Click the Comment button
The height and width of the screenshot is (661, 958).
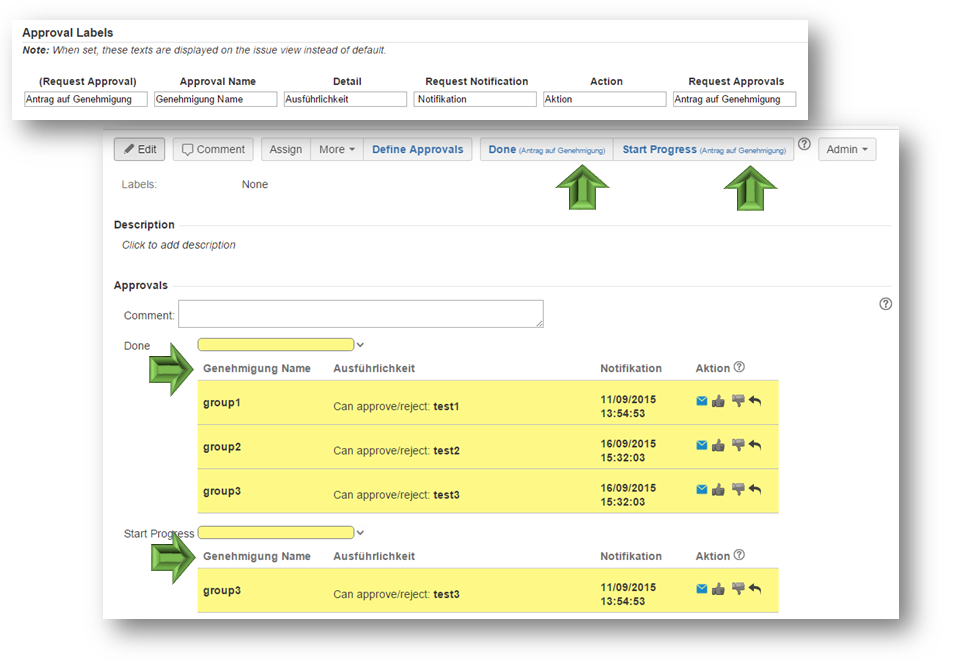[x=213, y=150]
